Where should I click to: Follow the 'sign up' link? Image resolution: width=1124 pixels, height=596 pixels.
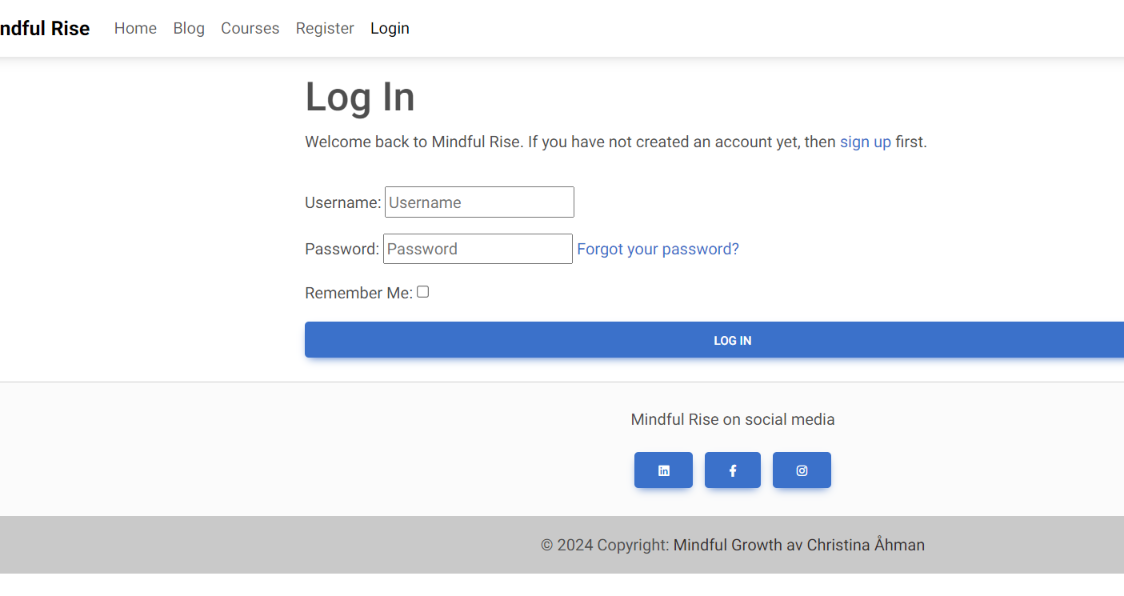865,142
